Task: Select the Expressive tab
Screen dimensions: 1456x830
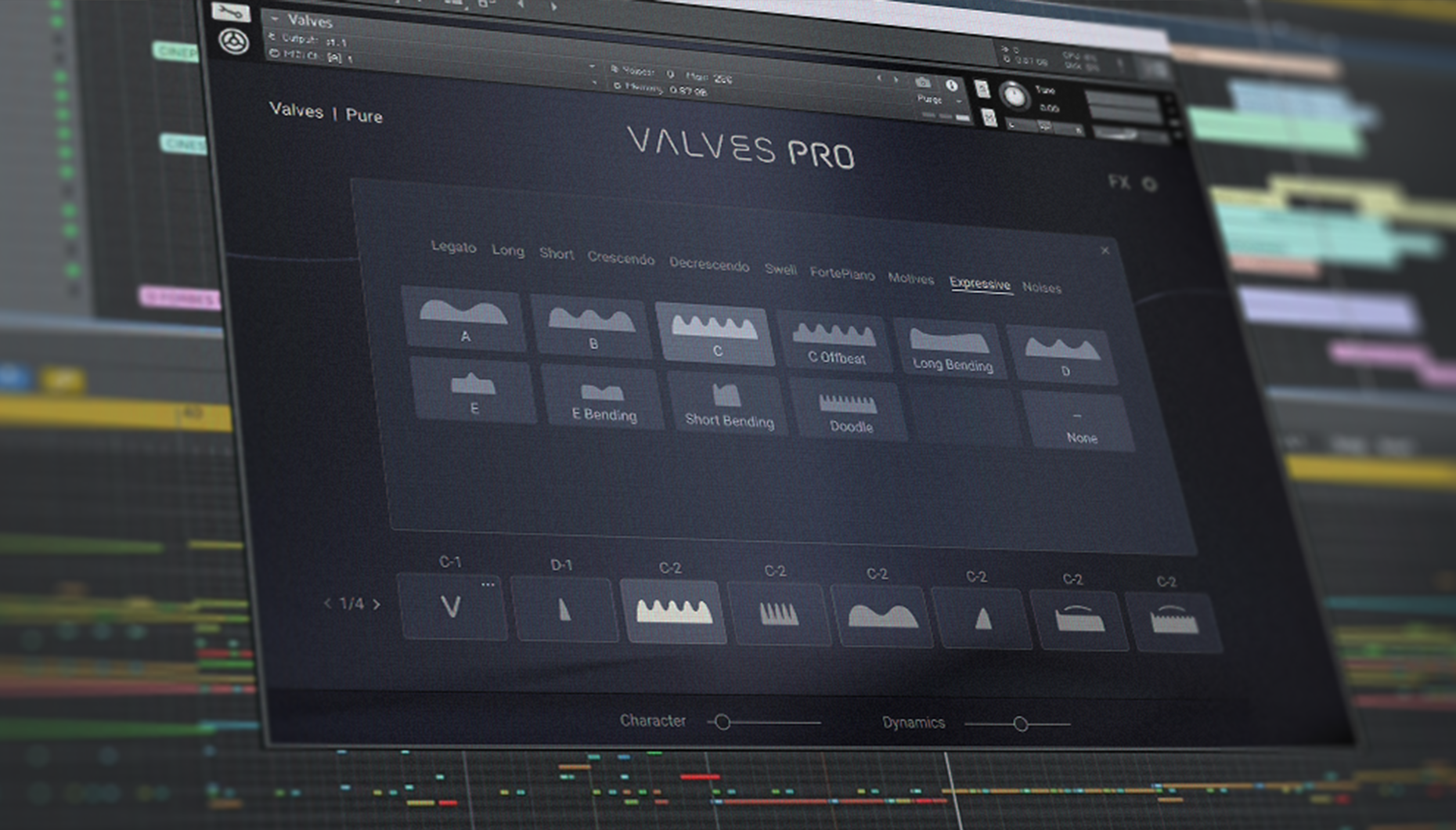Action: [x=980, y=283]
